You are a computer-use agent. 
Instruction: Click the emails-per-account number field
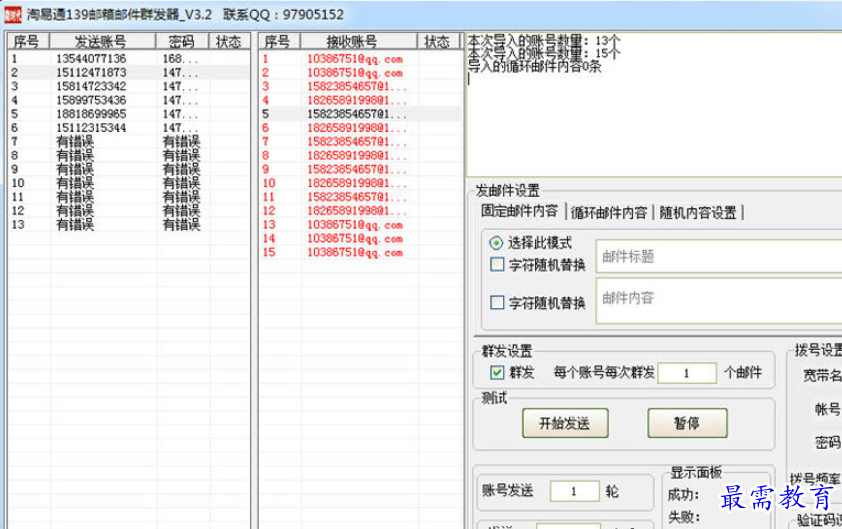[x=687, y=373]
